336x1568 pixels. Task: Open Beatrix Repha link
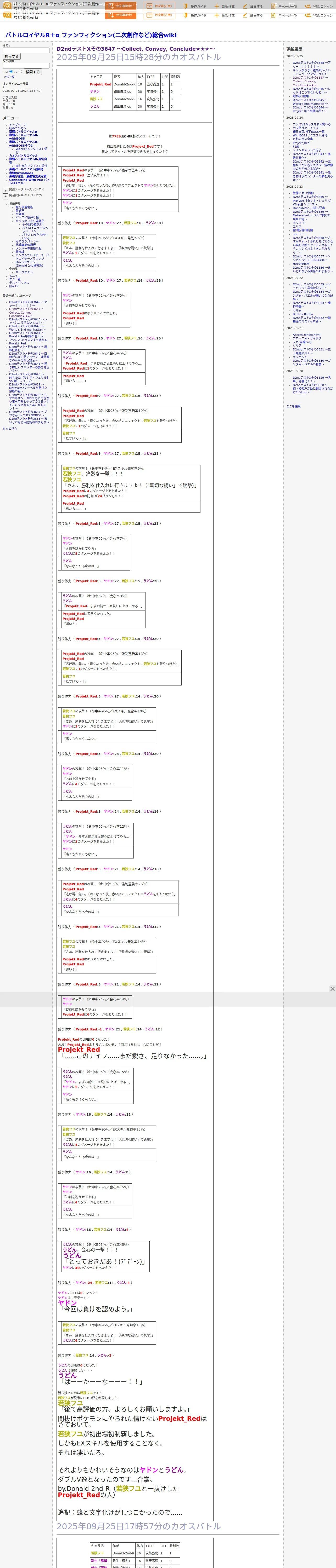click(303, 314)
